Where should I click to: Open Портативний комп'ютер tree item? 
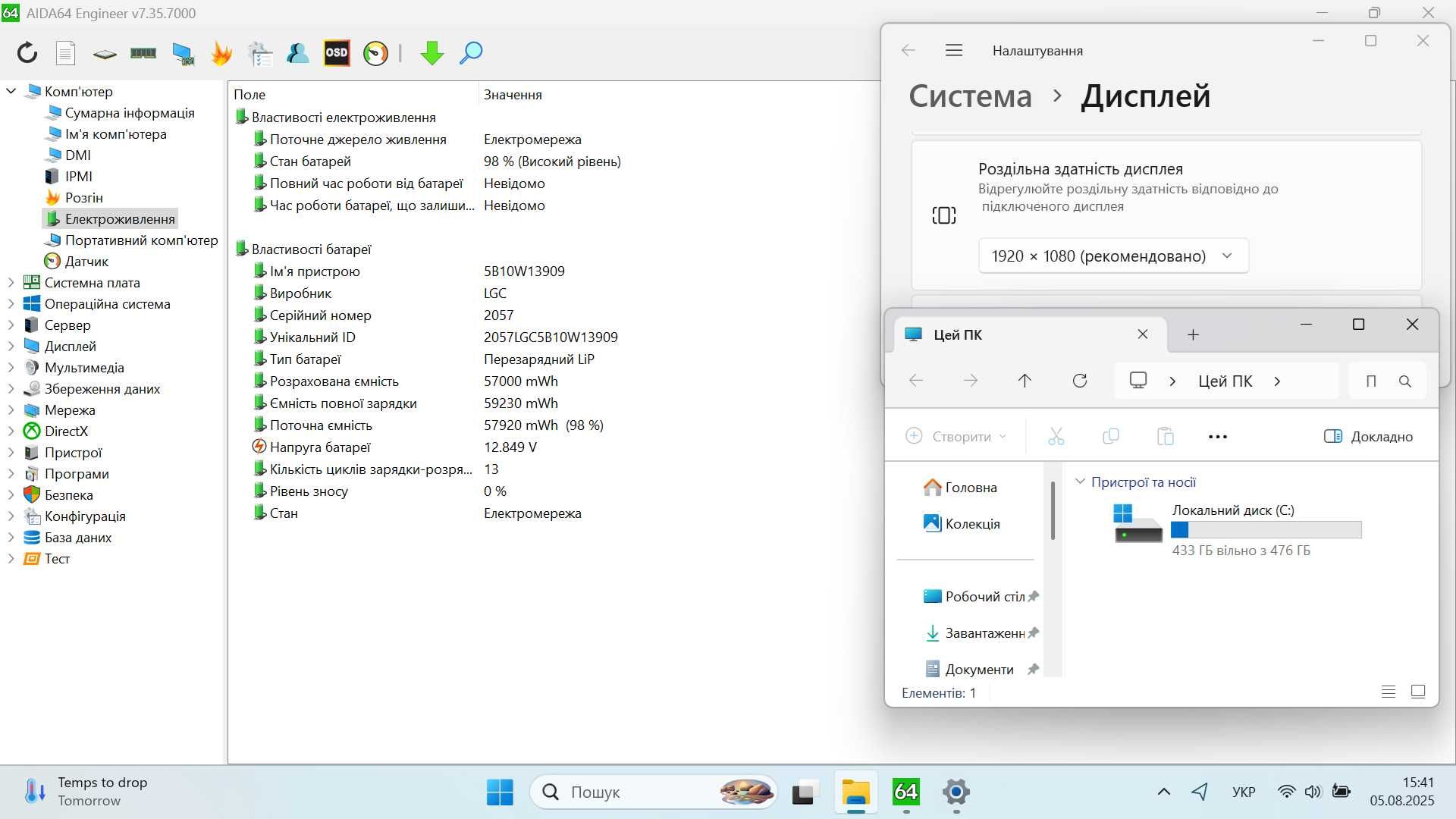point(141,240)
